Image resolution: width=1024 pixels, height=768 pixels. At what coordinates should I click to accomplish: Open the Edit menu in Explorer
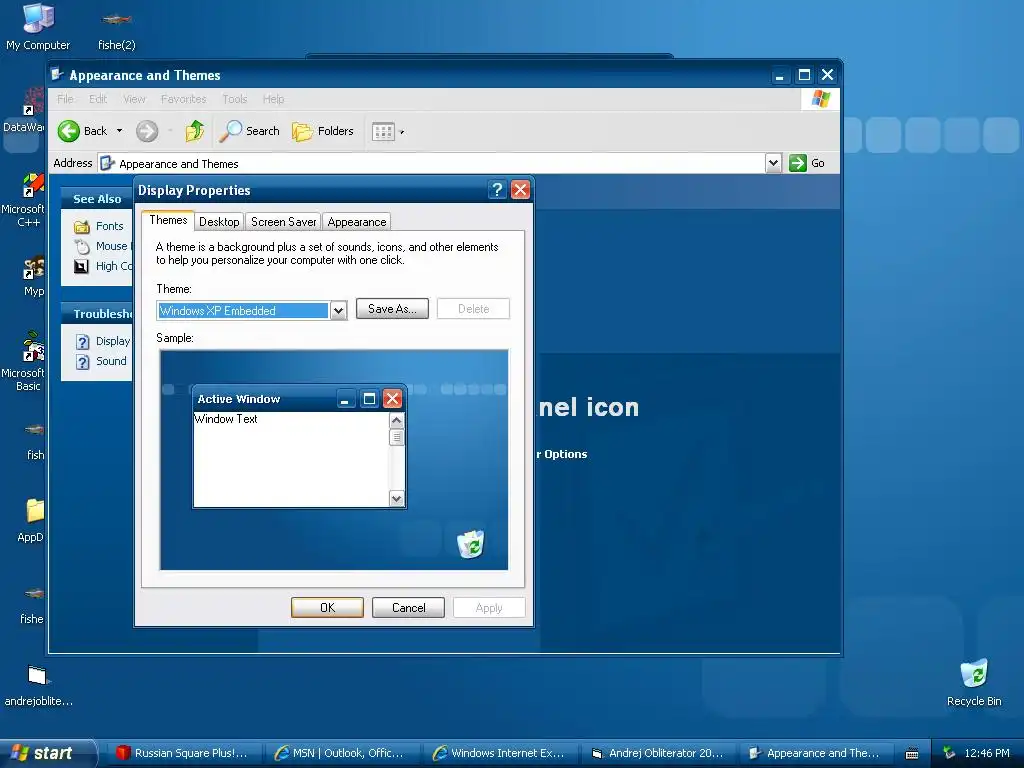98,99
